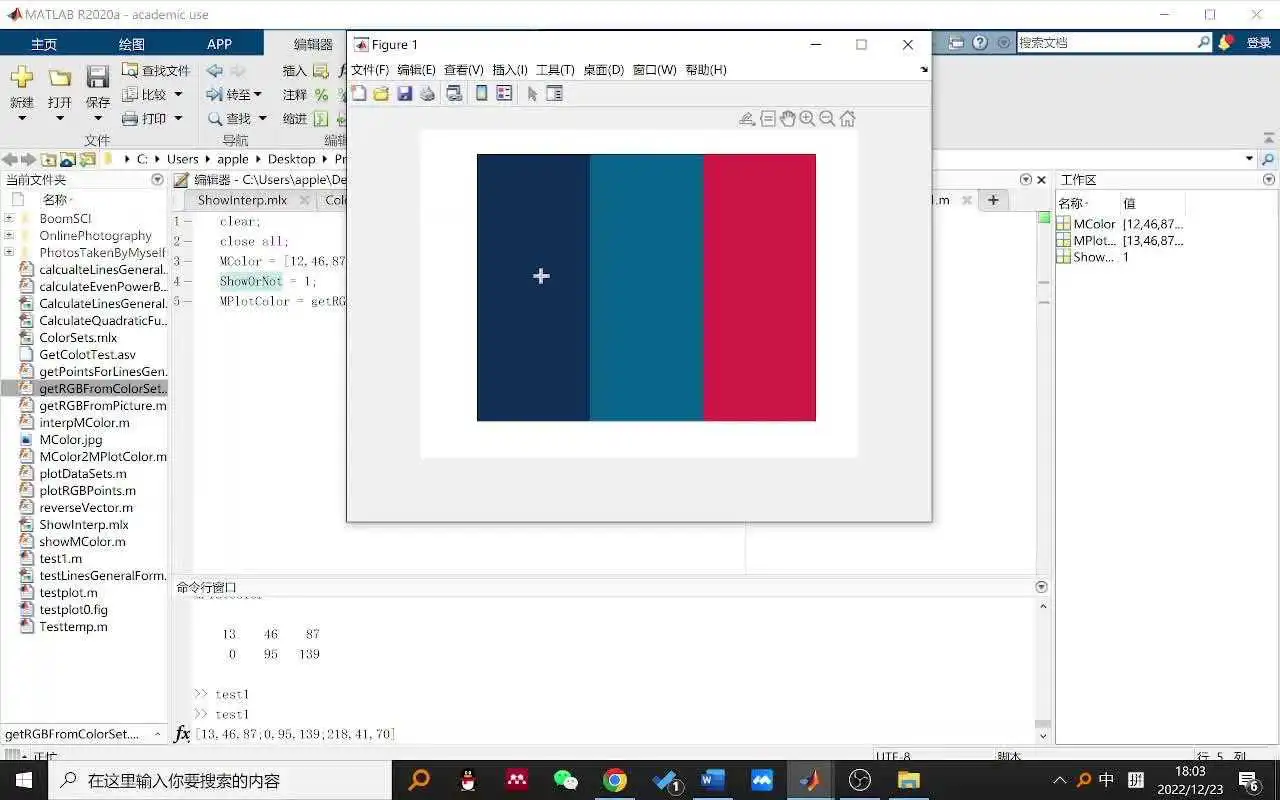
Task: Open the property inspector icon in Figure toolbar
Action: point(555,94)
